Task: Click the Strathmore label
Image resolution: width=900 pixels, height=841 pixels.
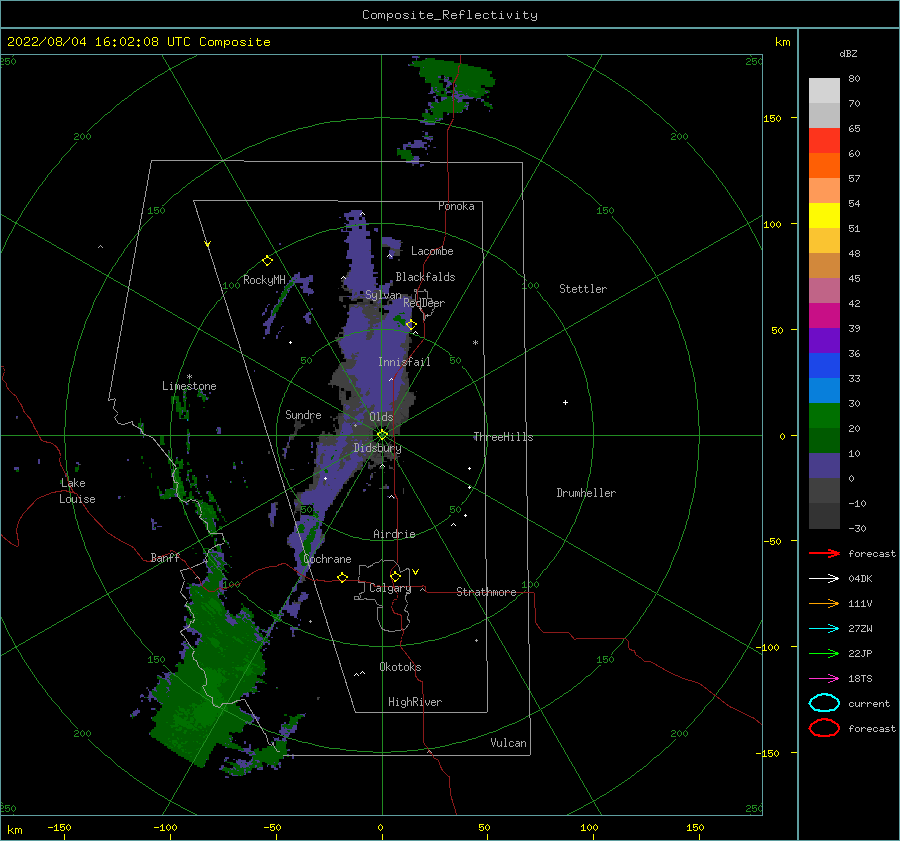Action: coord(486,592)
